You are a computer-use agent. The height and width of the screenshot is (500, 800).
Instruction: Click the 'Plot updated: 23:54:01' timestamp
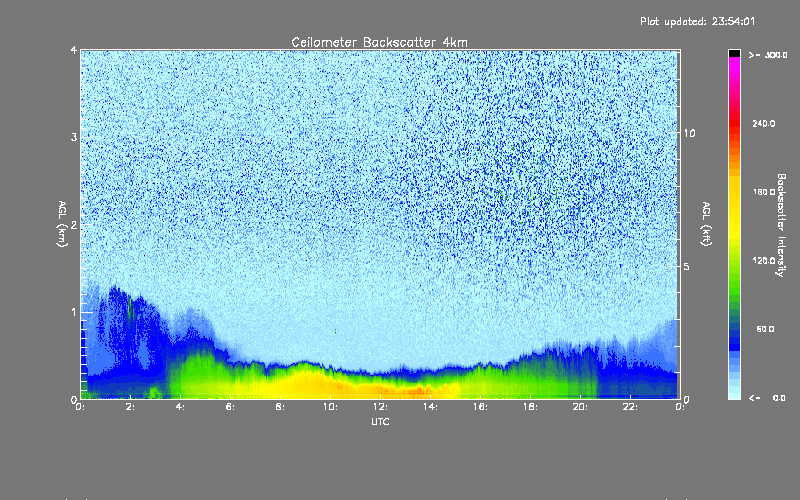coord(697,21)
